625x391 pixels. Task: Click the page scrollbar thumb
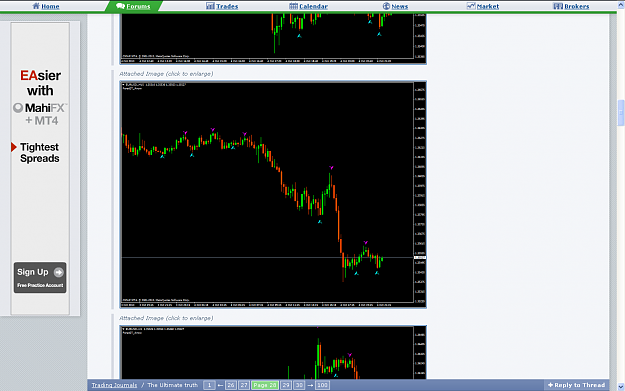621,113
